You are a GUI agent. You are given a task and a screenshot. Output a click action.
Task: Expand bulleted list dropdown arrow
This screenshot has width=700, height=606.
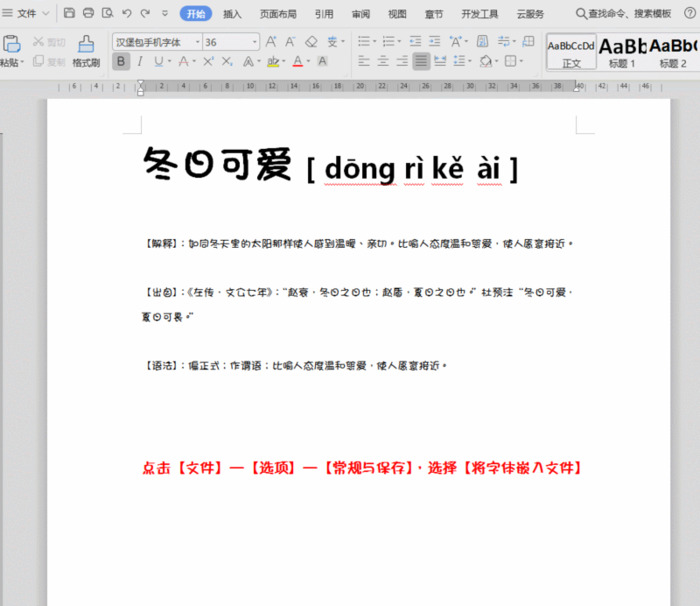click(375, 42)
